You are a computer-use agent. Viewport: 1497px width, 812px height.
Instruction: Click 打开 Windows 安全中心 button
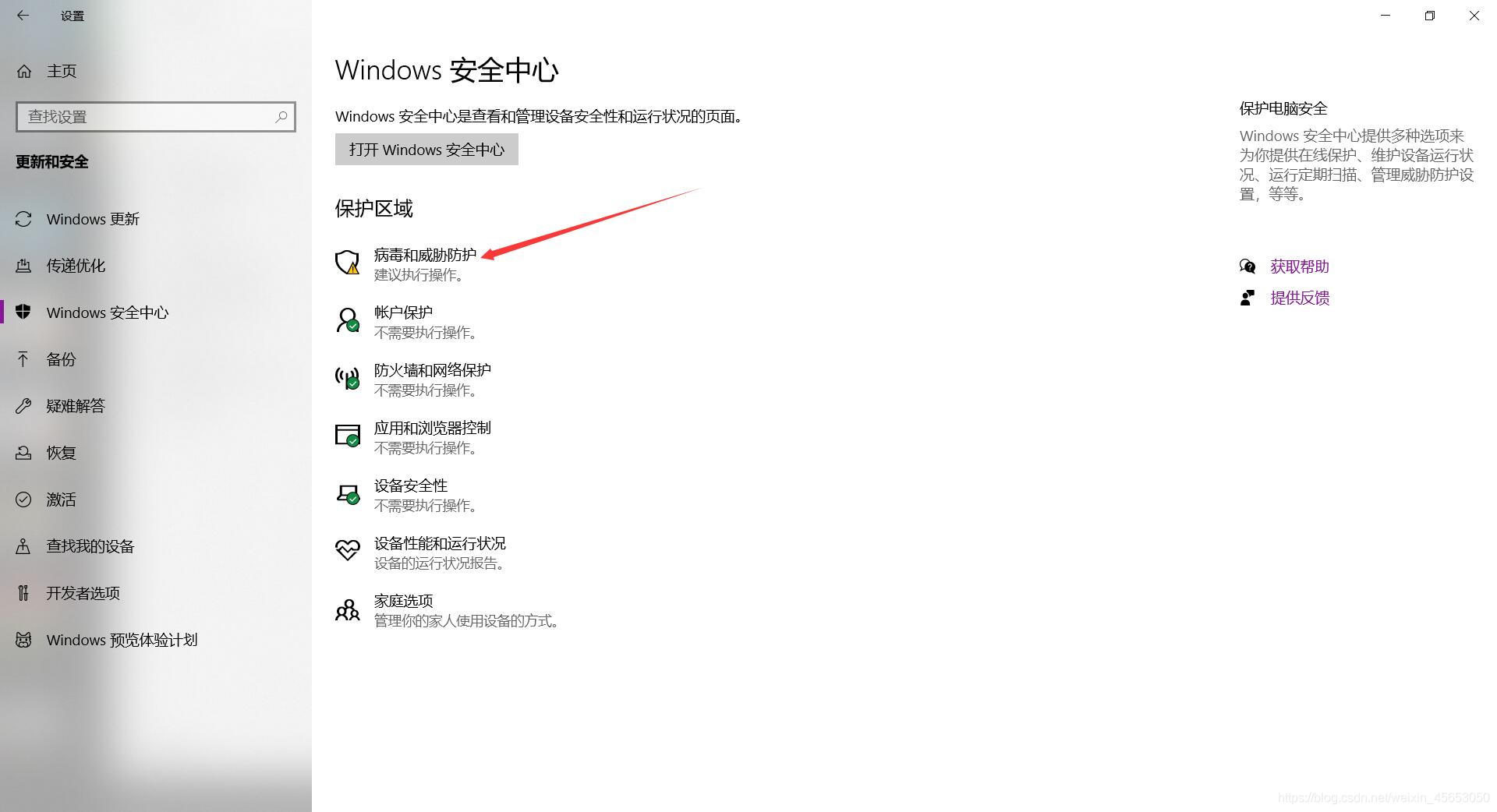(x=426, y=150)
